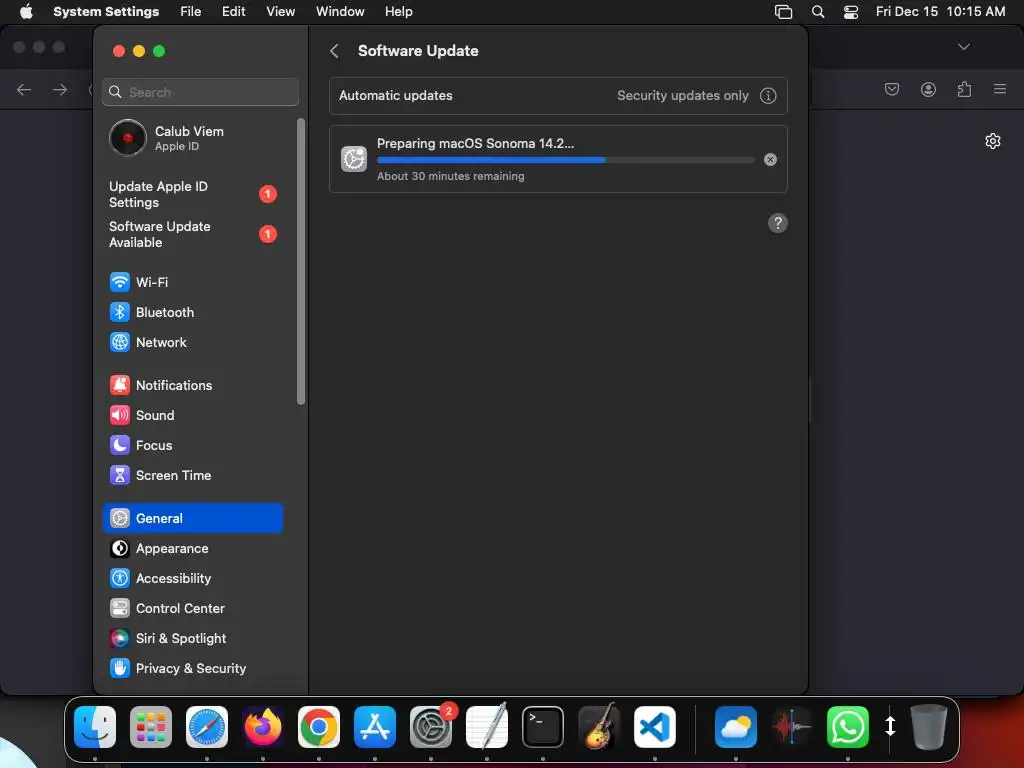
Task: Click the update preparation progress bar
Action: tap(566, 160)
